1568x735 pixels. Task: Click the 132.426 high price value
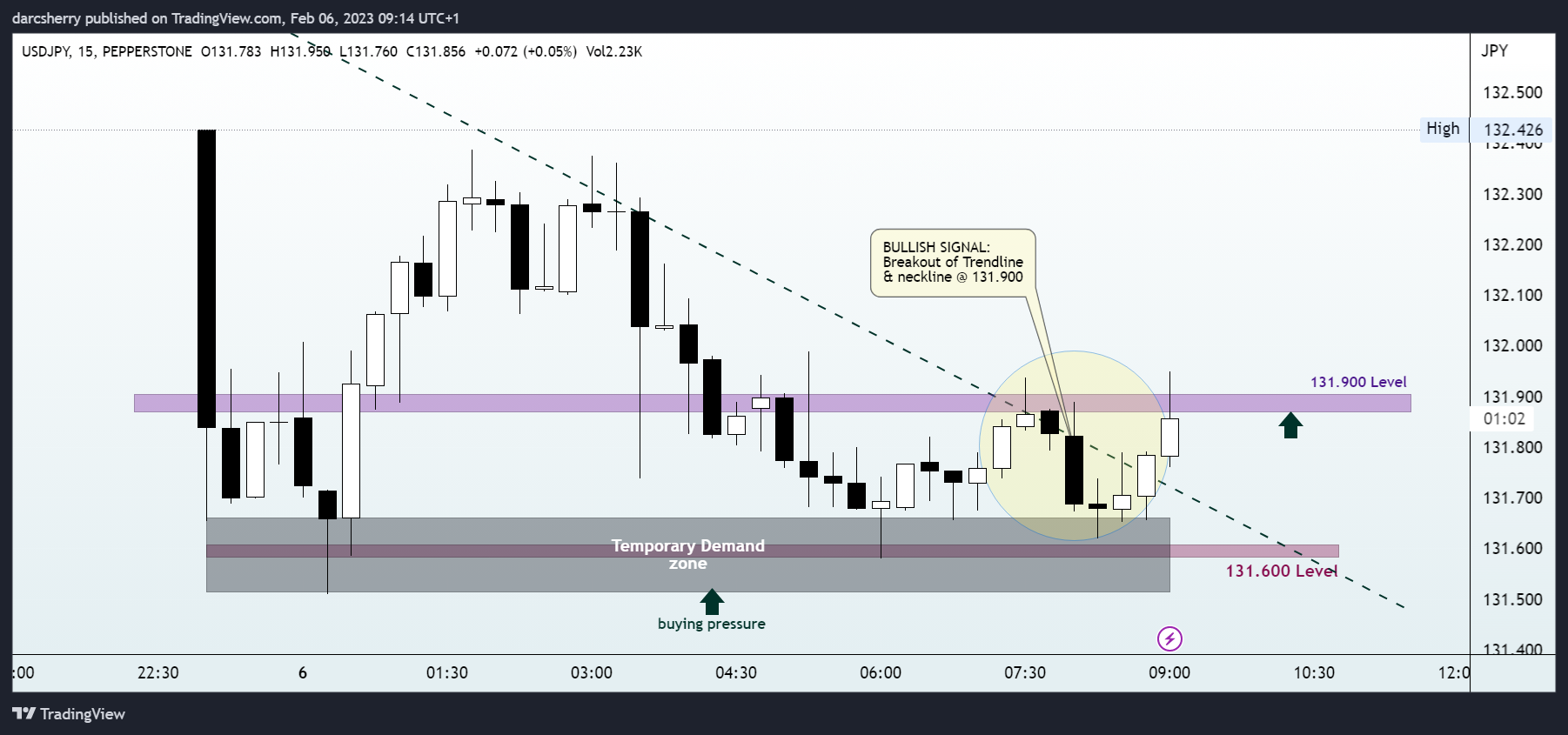pos(1513,130)
